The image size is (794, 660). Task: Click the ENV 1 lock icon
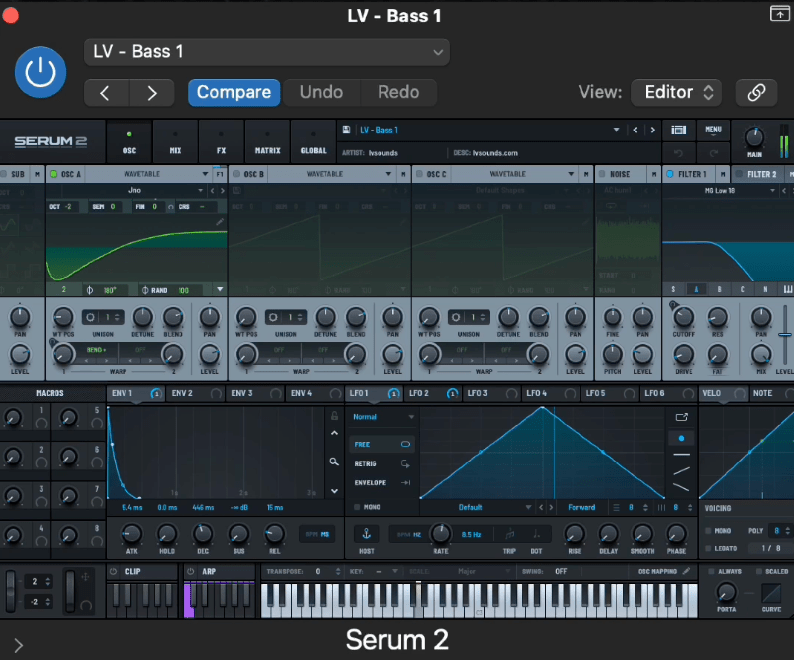pos(334,416)
